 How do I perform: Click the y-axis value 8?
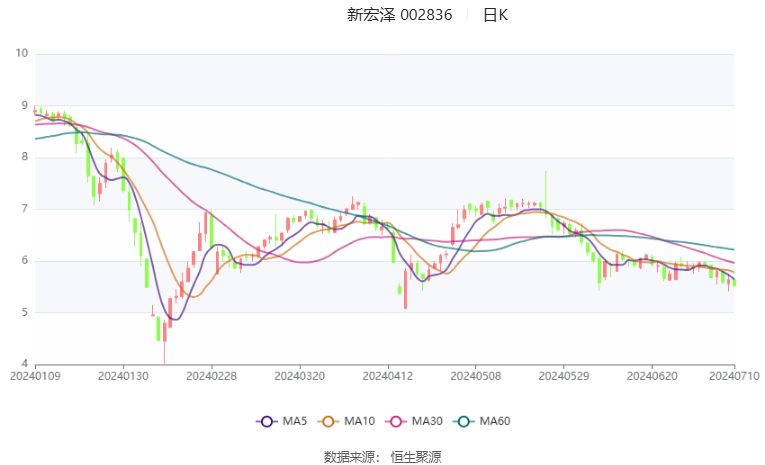pyautogui.click(x=25, y=157)
